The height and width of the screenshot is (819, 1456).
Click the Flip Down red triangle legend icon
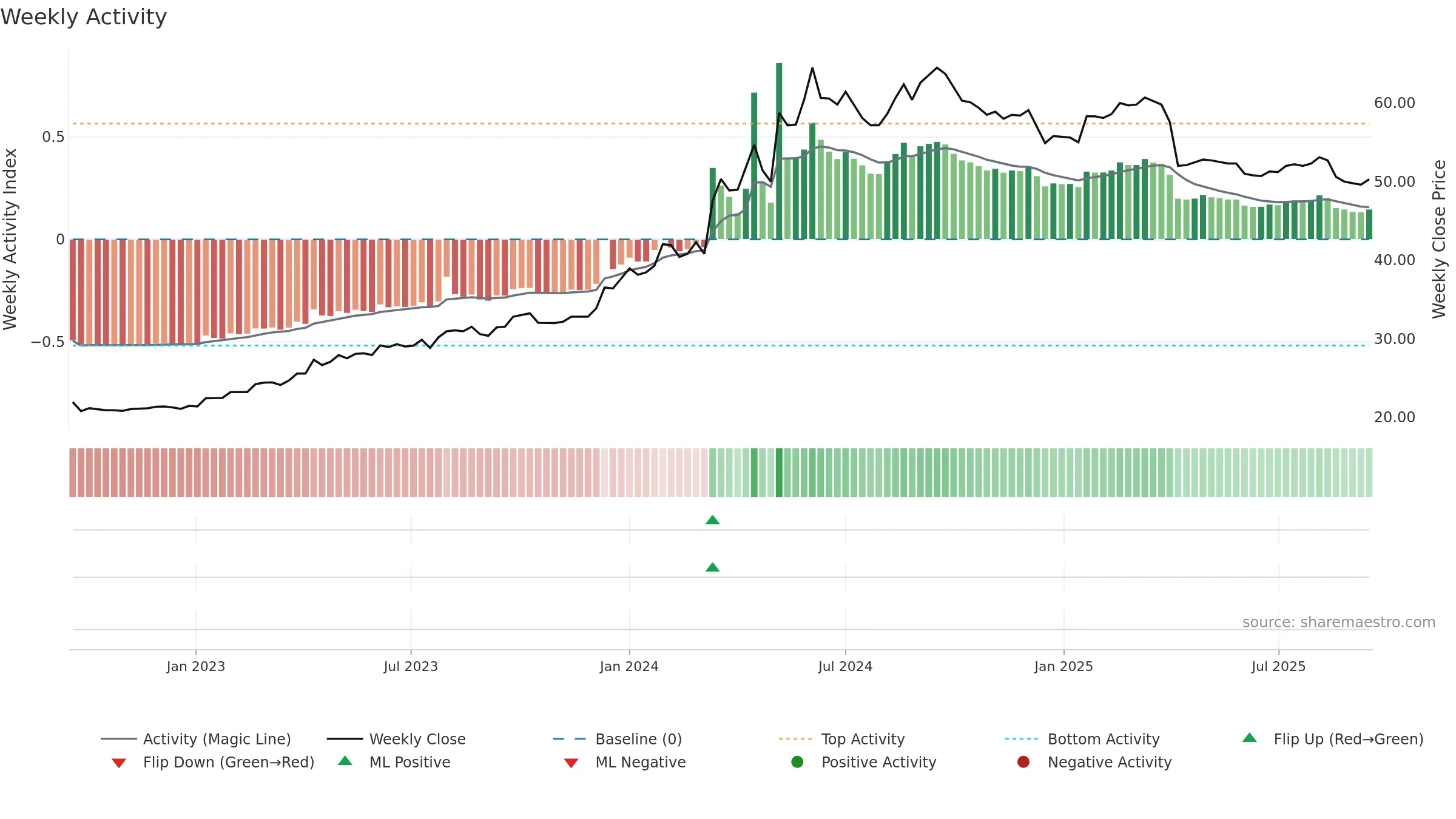click(x=119, y=763)
